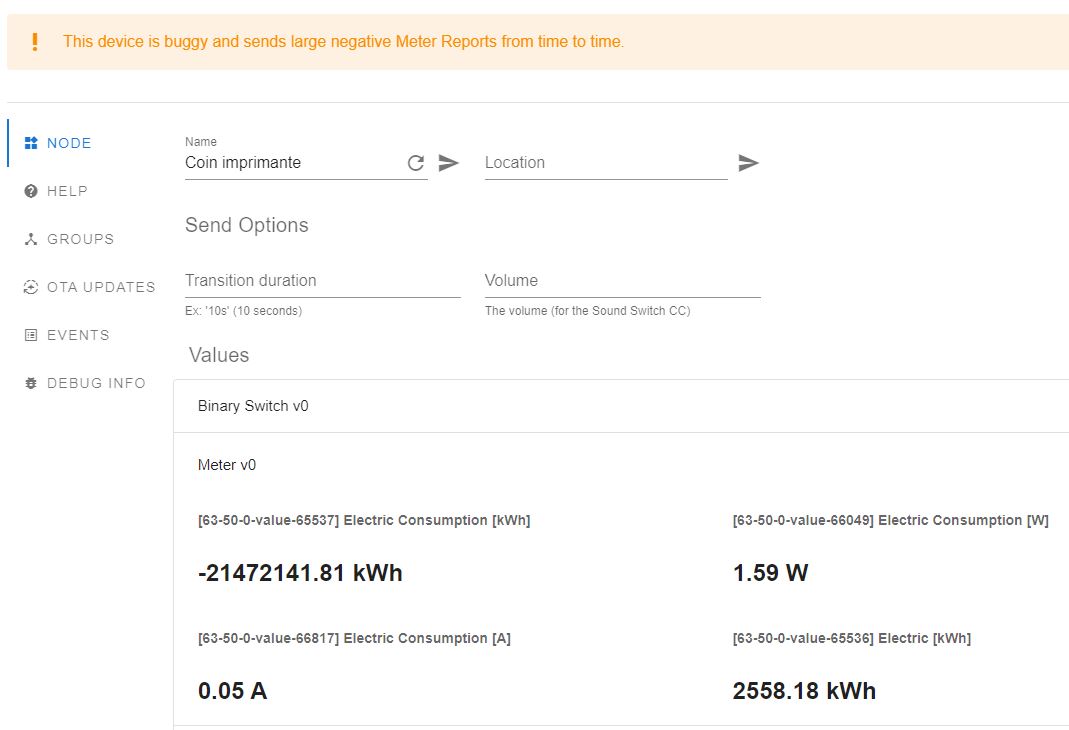Click the NODE tab grid icon
The width and height of the screenshot is (1069, 730).
(31, 143)
